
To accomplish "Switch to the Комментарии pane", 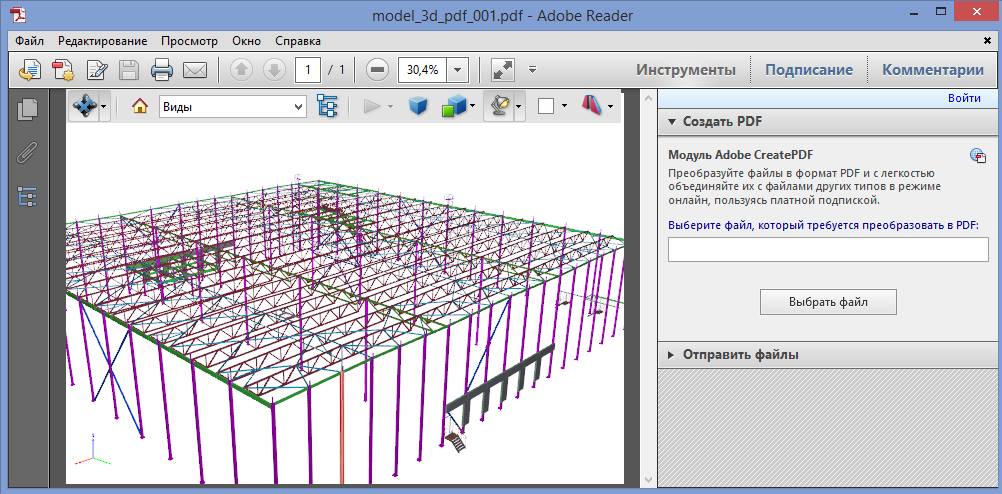I will coord(932,70).
